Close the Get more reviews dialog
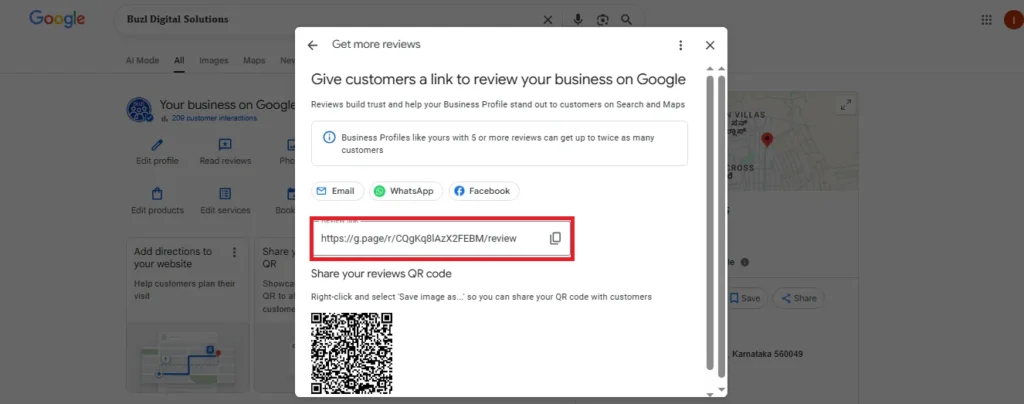Screen dimensions: 1024x404 point(710,45)
